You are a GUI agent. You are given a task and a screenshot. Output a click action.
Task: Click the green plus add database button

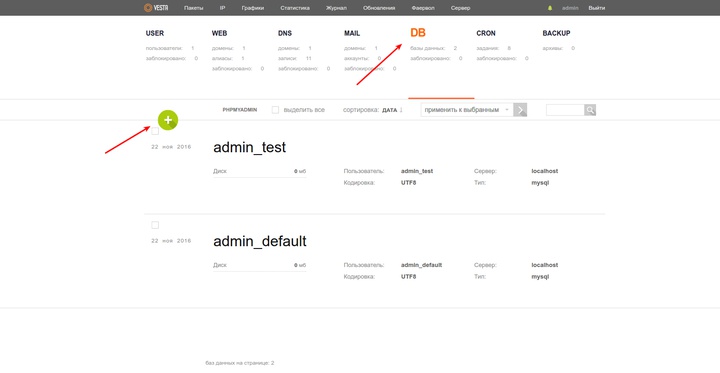[x=168, y=120]
